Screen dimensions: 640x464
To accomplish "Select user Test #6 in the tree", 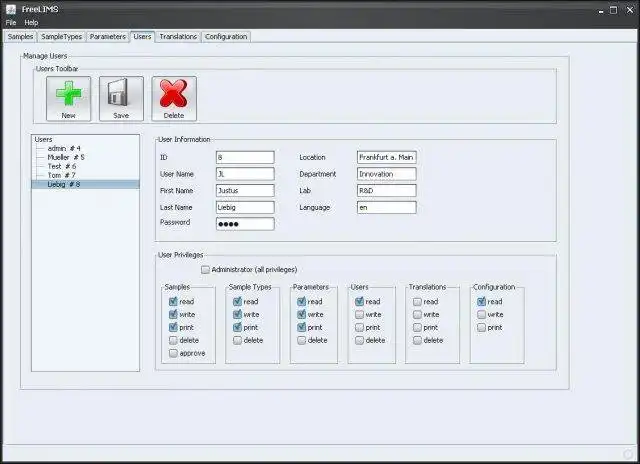I will click(62, 166).
